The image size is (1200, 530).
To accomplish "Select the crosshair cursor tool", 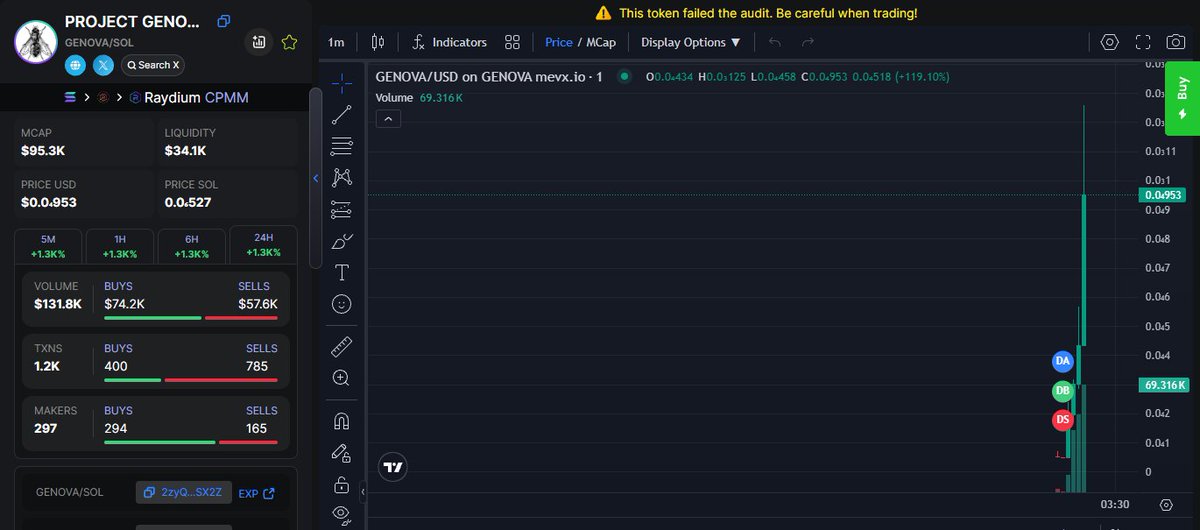I will pyautogui.click(x=342, y=83).
